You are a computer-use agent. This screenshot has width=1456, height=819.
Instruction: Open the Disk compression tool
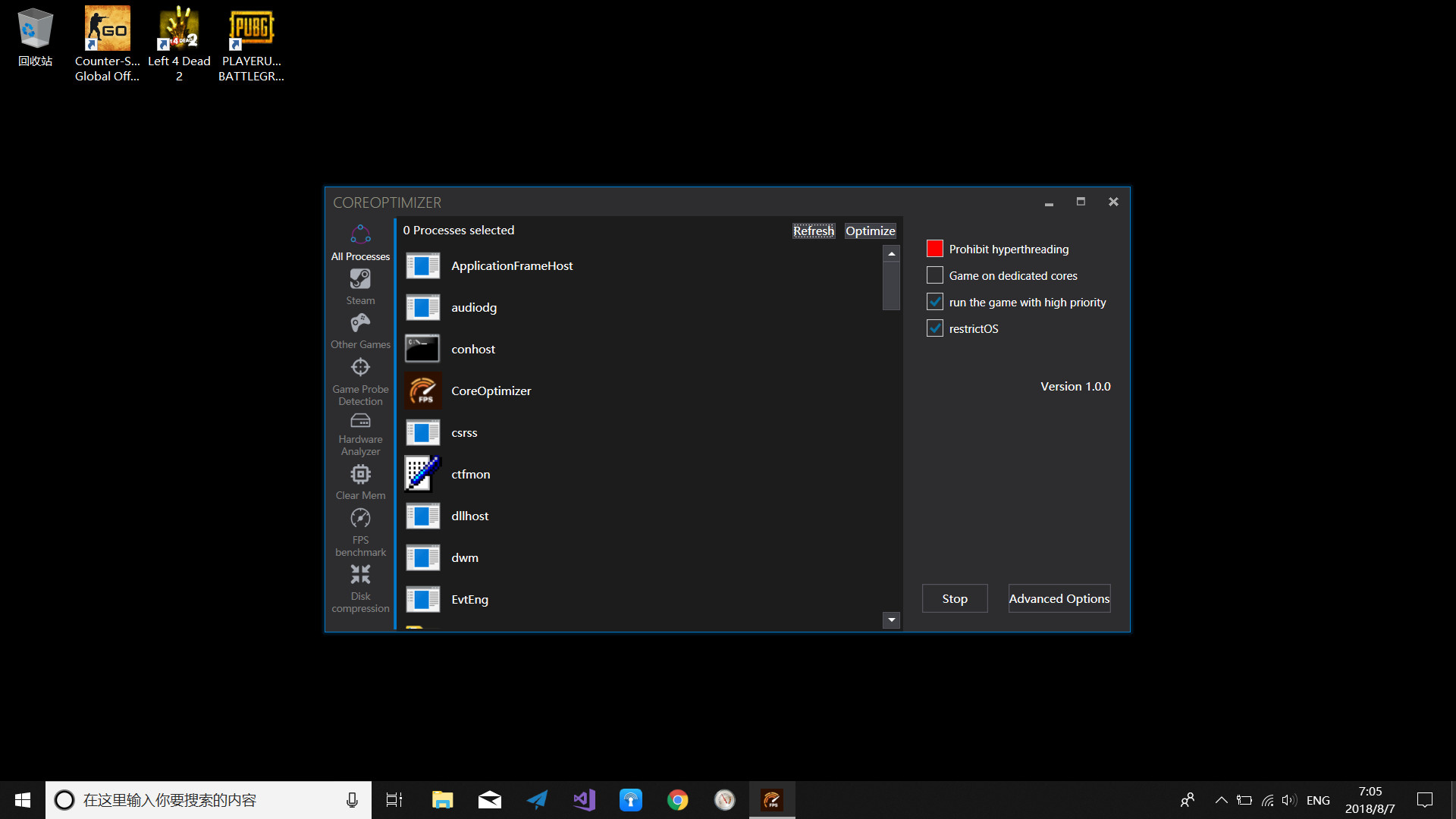coord(360,588)
